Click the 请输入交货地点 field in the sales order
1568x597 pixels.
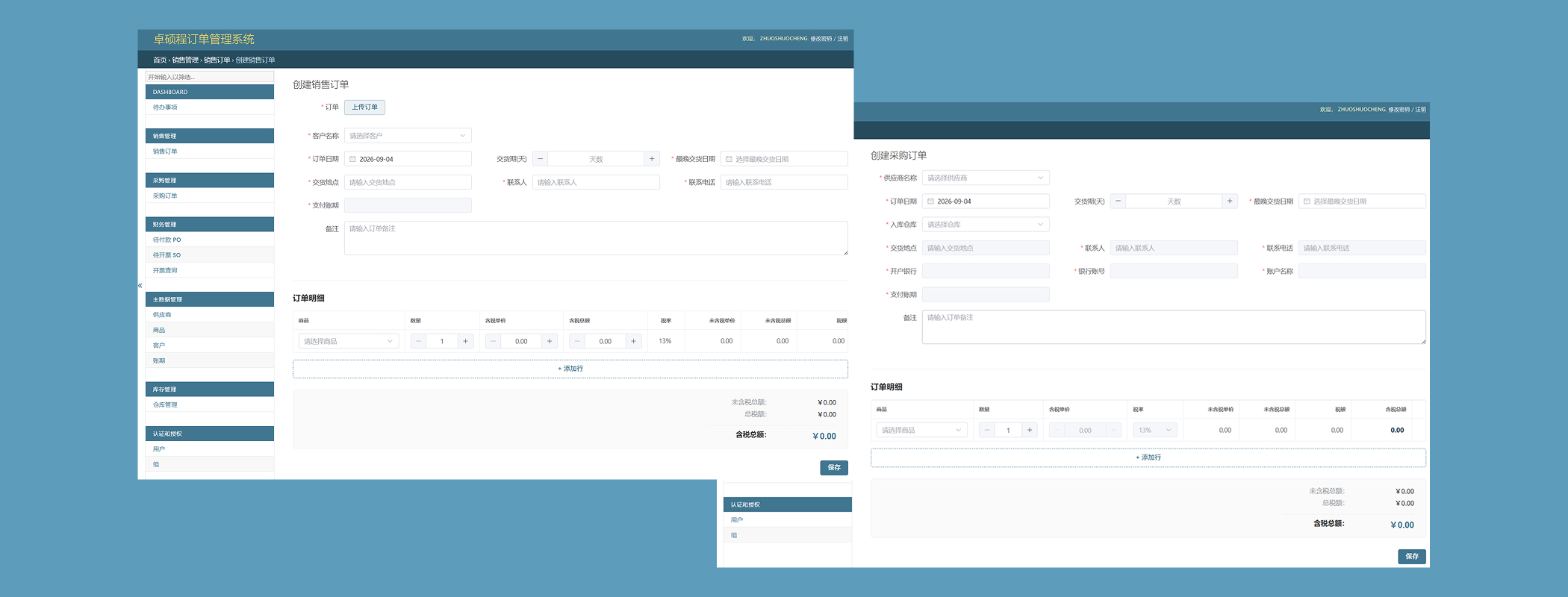click(x=408, y=182)
